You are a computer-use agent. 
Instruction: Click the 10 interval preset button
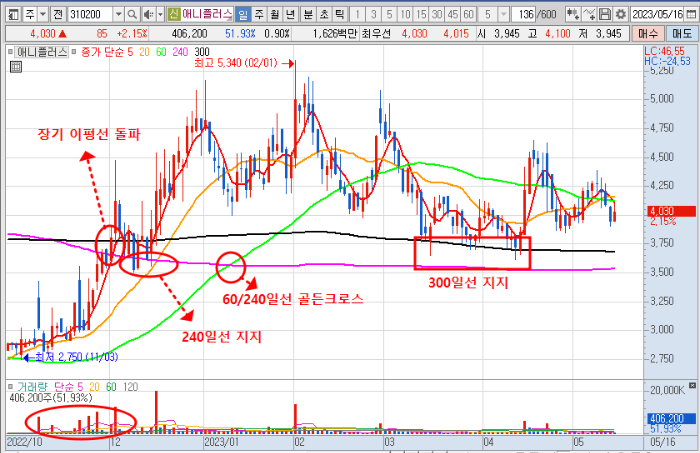(x=405, y=15)
